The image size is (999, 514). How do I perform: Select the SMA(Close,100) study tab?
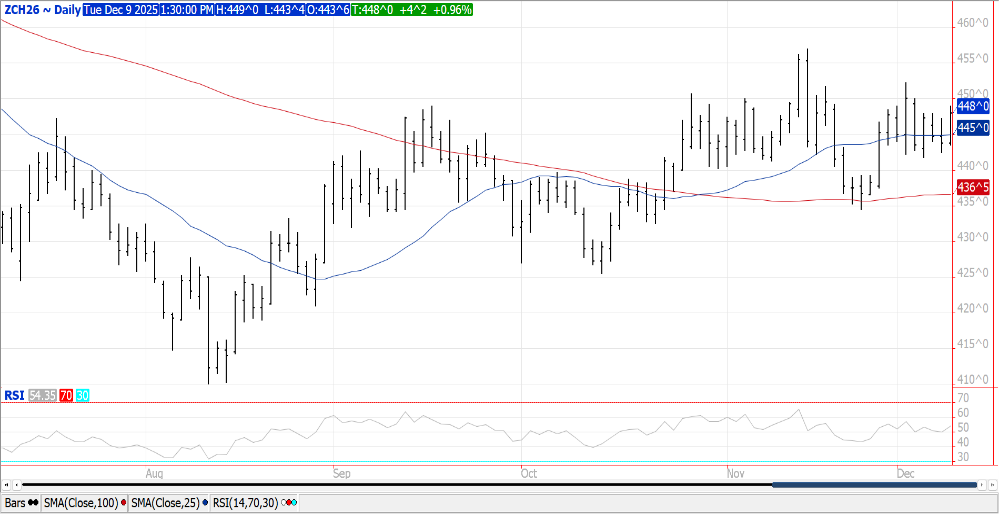[80, 502]
